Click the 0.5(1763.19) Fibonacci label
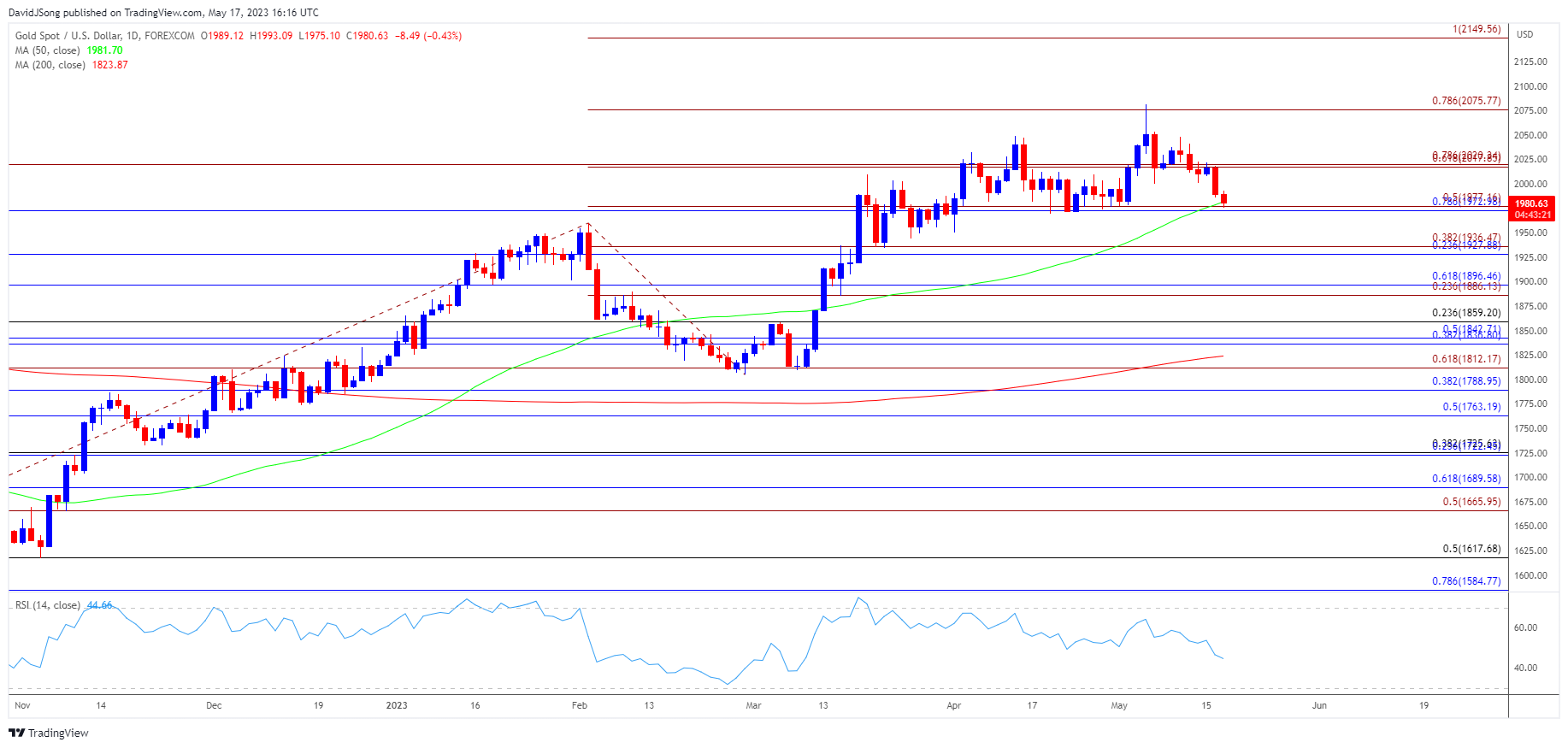 pos(1471,407)
